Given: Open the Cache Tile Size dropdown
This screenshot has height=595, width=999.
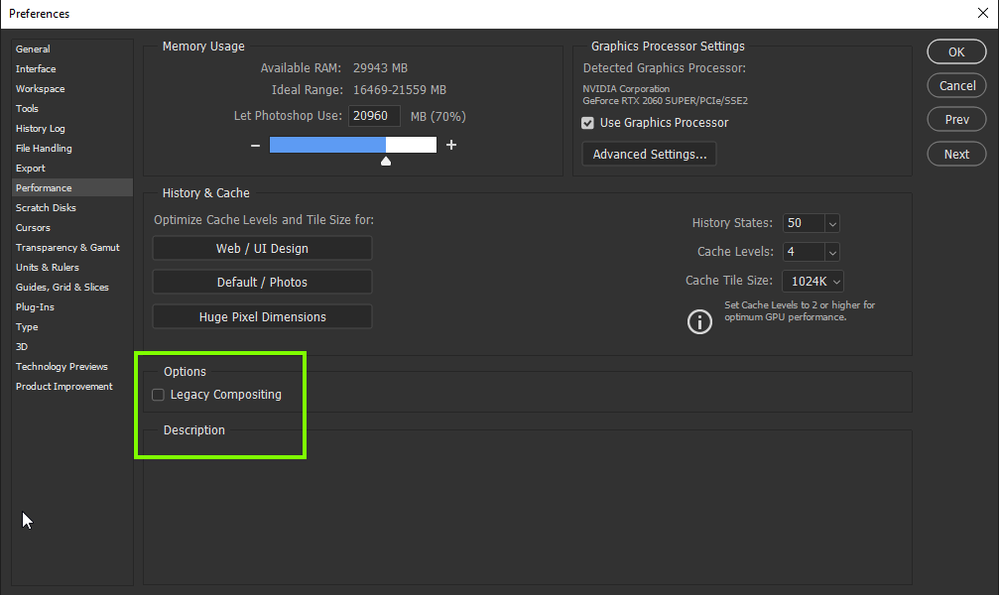Looking at the screenshot, I should [814, 281].
